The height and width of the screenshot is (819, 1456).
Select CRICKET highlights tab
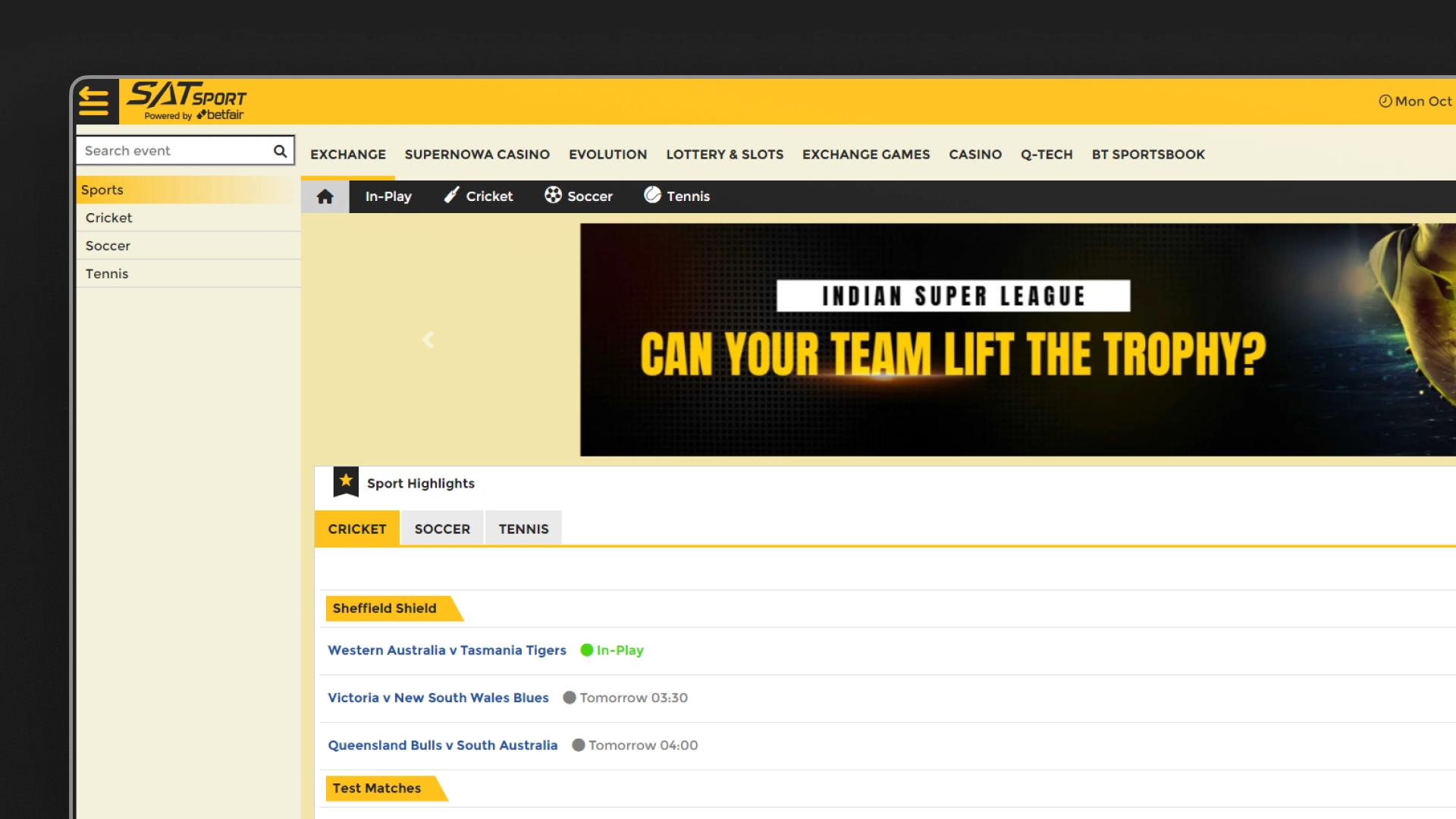click(x=357, y=529)
